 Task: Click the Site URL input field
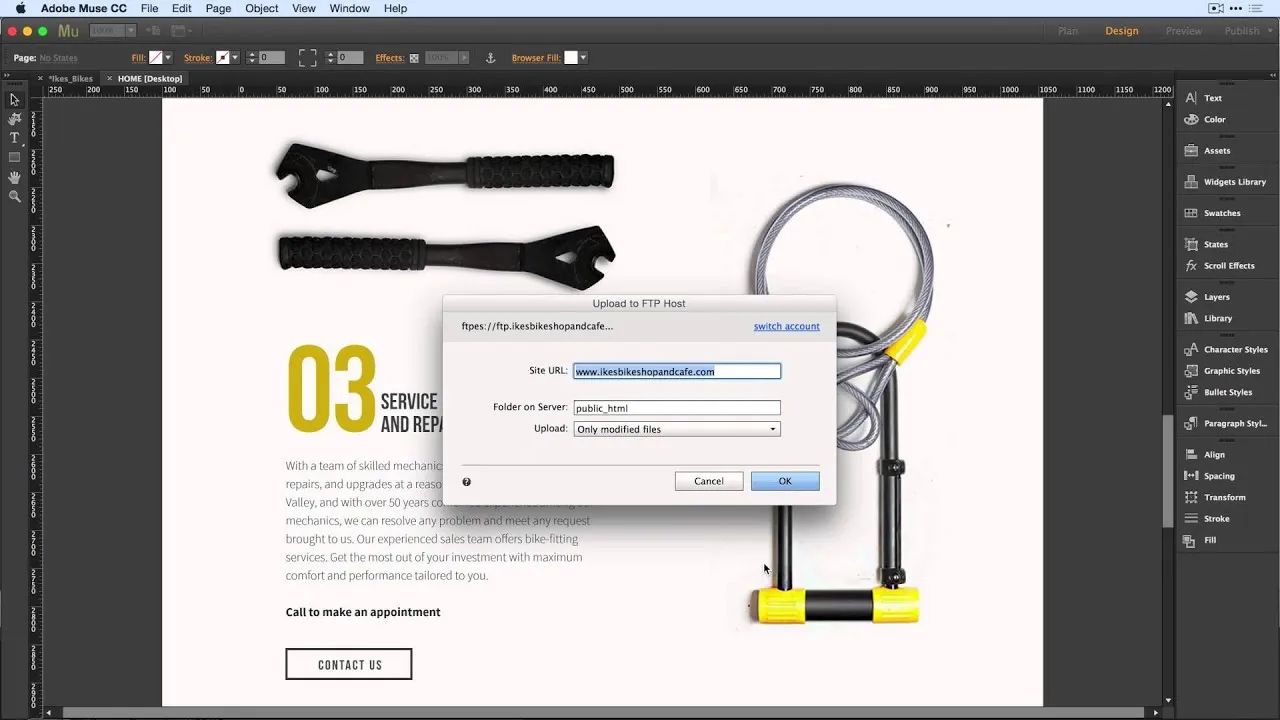(677, 371)
